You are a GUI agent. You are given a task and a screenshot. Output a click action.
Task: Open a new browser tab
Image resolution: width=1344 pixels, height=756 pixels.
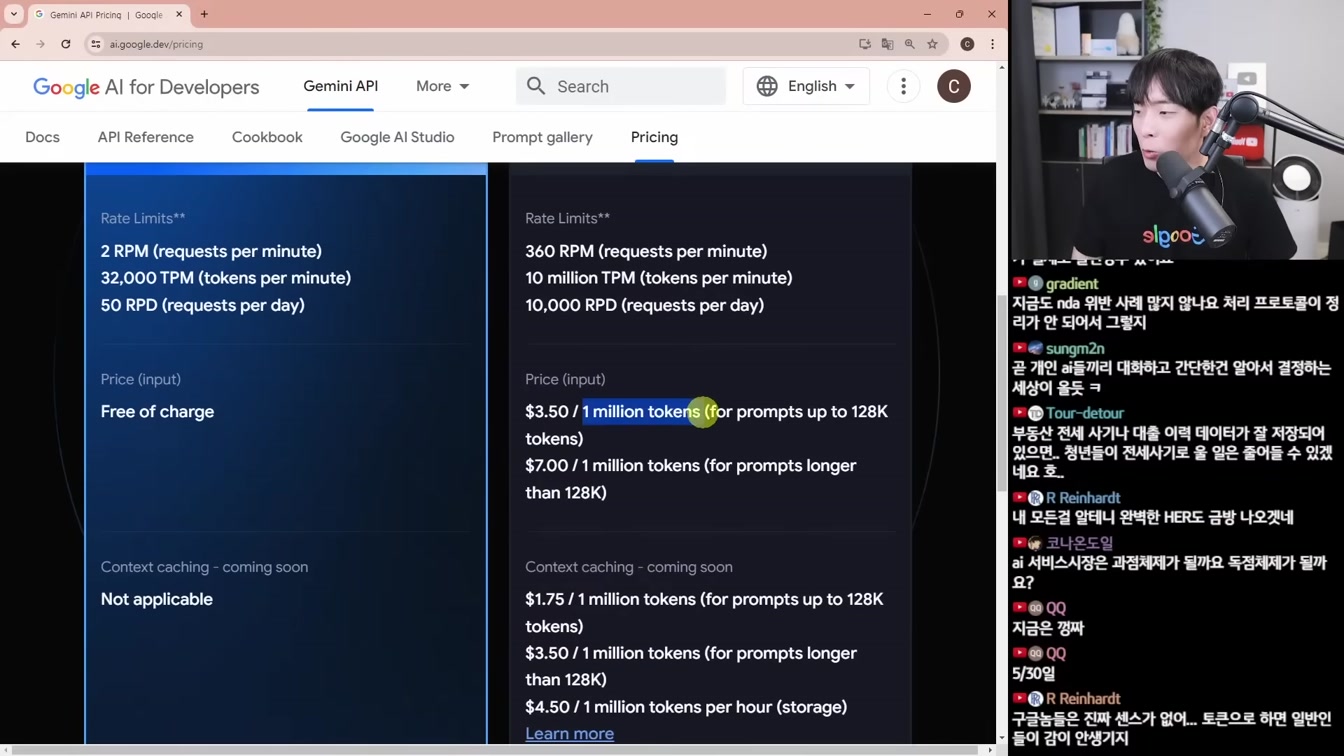coord(204,14)
